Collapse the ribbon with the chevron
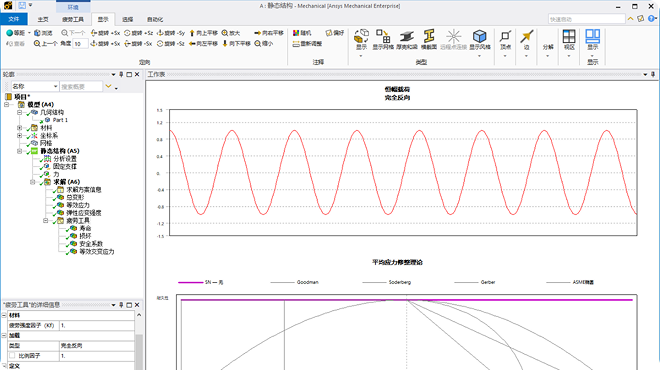660x370 pixels. coord(631,19)
